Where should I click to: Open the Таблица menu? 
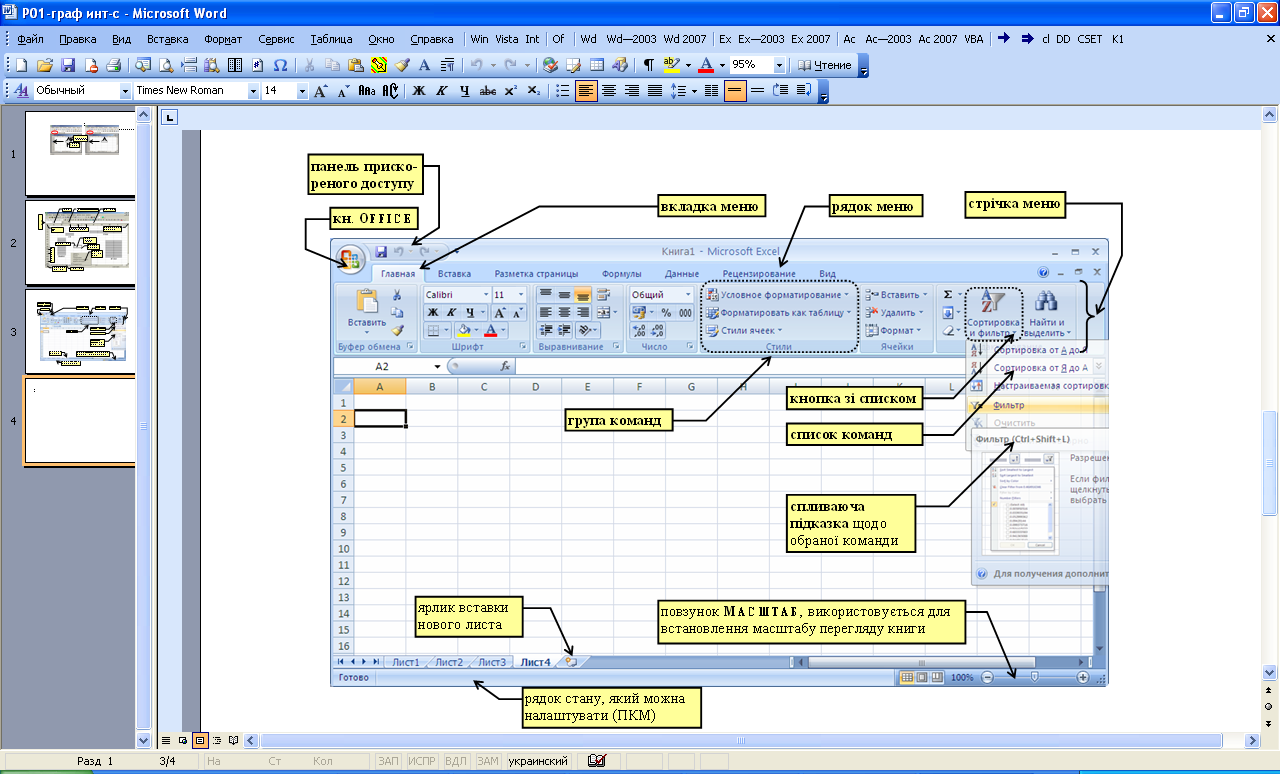pyautogui.click(x=331, y=39)
